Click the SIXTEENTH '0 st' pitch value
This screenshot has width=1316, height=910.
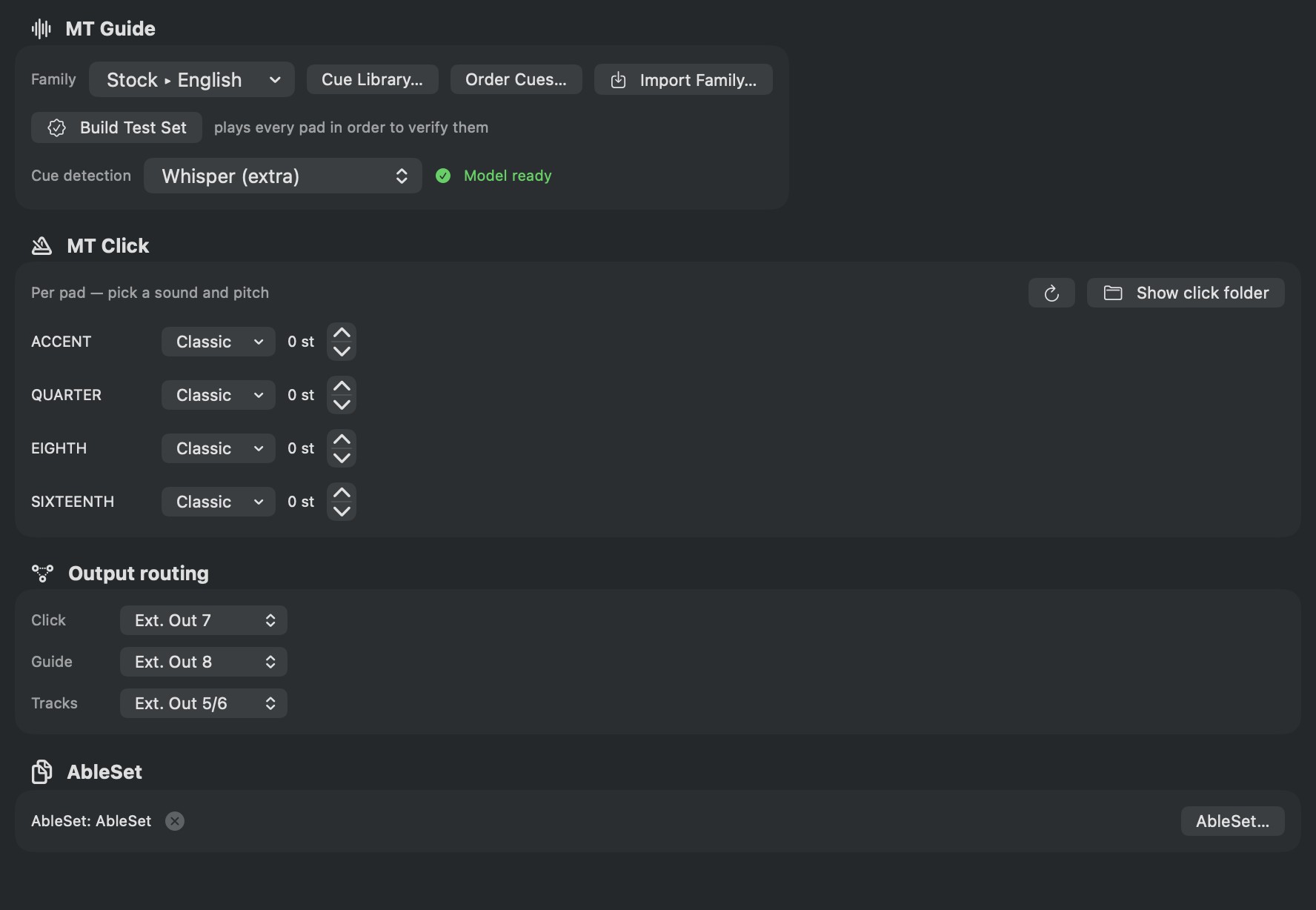point(301,502)
